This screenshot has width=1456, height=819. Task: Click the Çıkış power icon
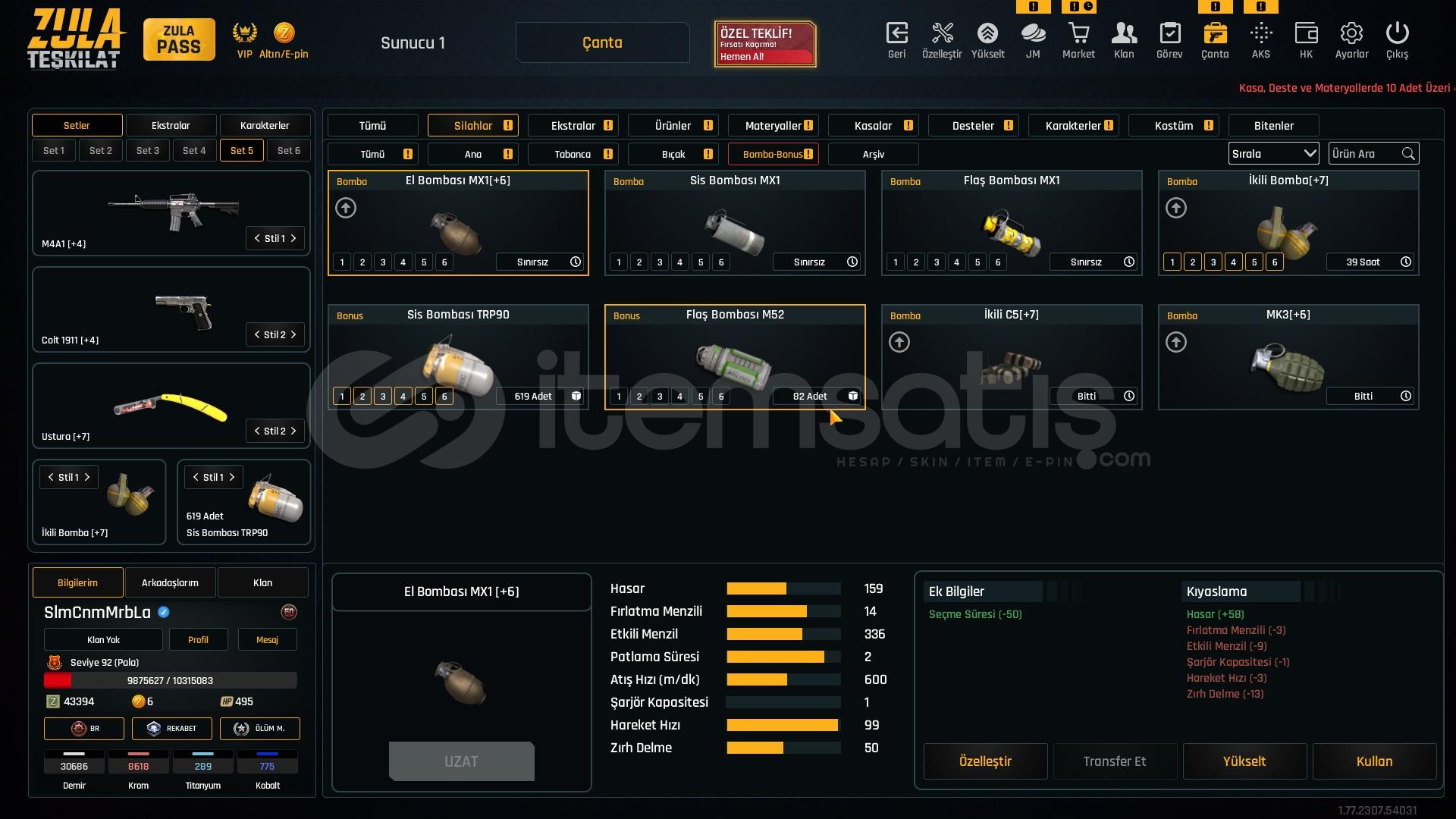[x=1397, y=33]
